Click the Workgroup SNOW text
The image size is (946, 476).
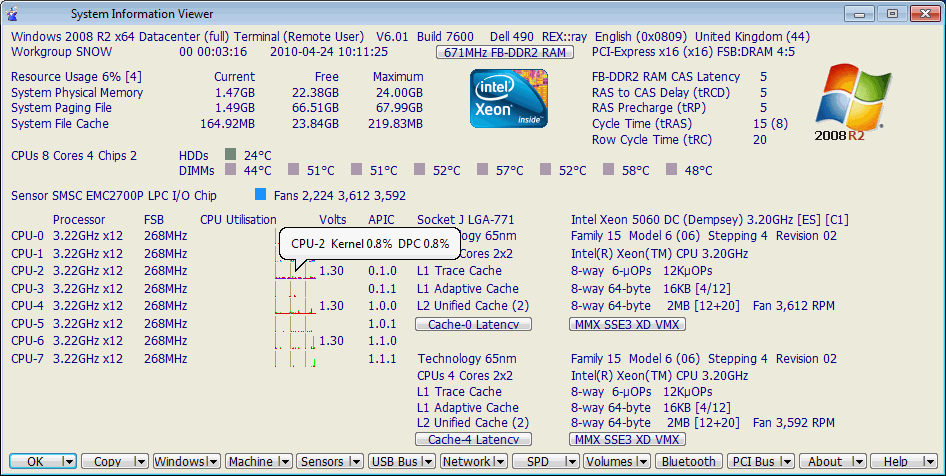coord(62,52)
